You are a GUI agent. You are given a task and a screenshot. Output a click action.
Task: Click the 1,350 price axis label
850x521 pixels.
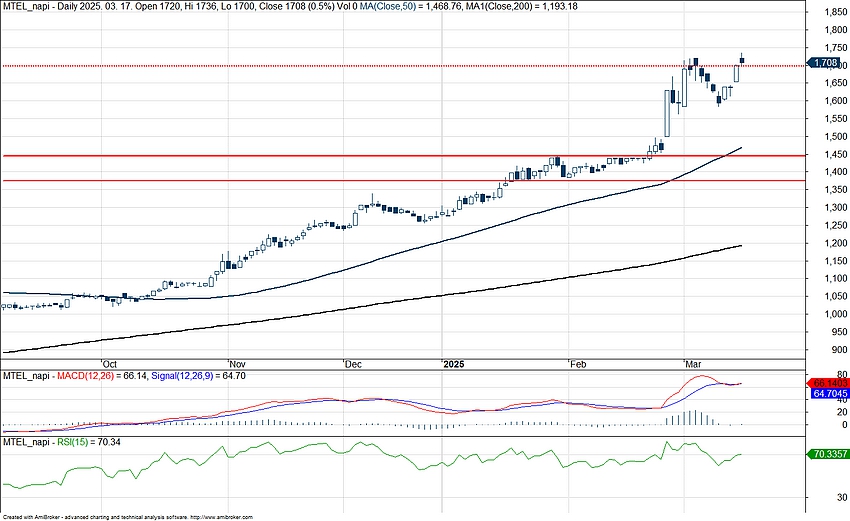coord(834,190)
